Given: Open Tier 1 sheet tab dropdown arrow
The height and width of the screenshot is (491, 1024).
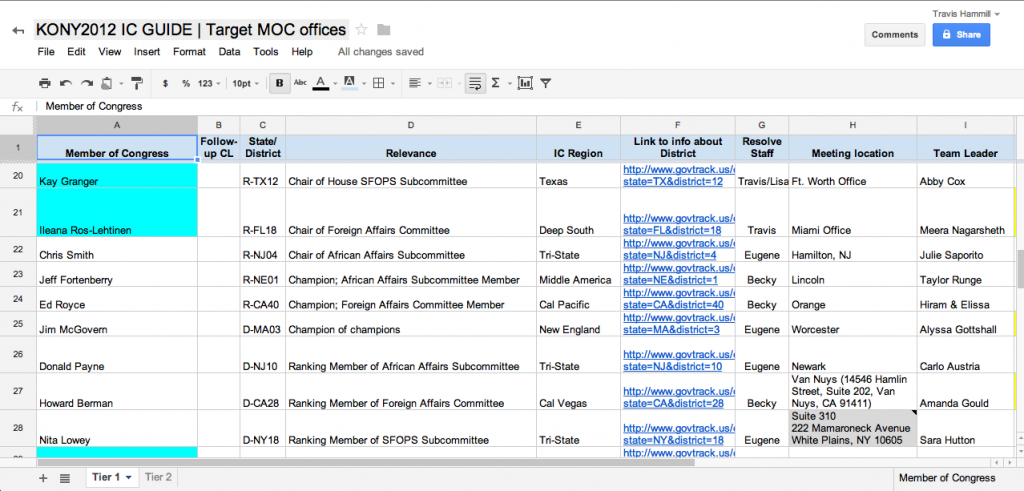Looking at the screenshot, I should pos(129,478).
